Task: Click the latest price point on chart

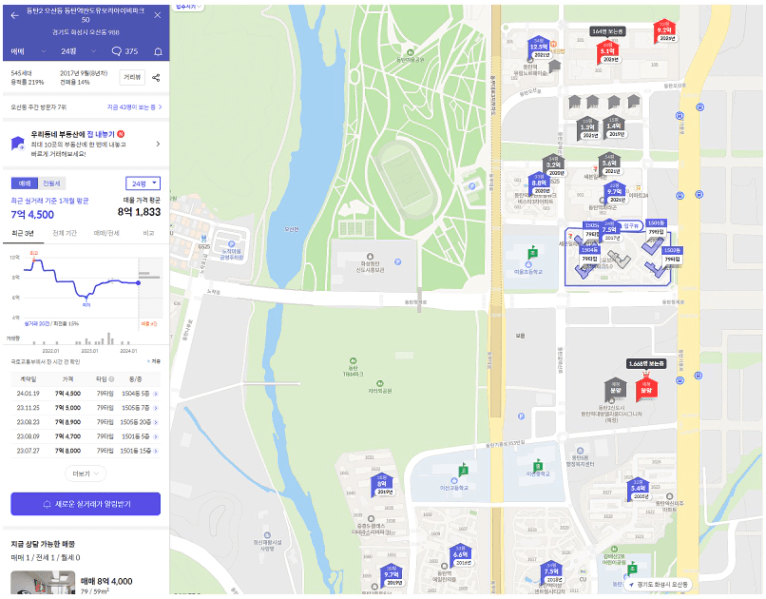Action: click(x=139, y=283)
